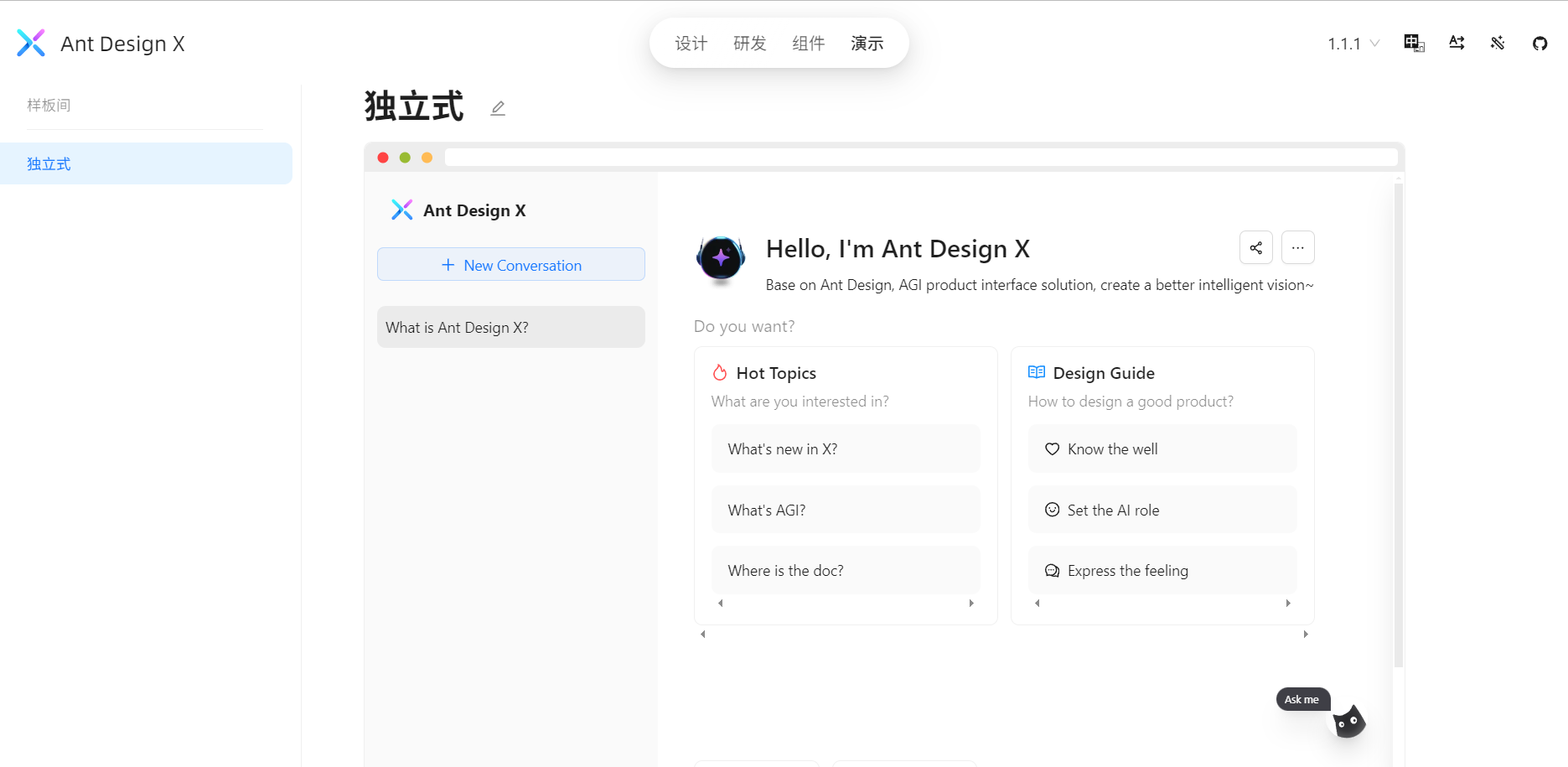Click the red dot in demo window bar
This screenshot has width=1568, height=767.
pos(383,158)
